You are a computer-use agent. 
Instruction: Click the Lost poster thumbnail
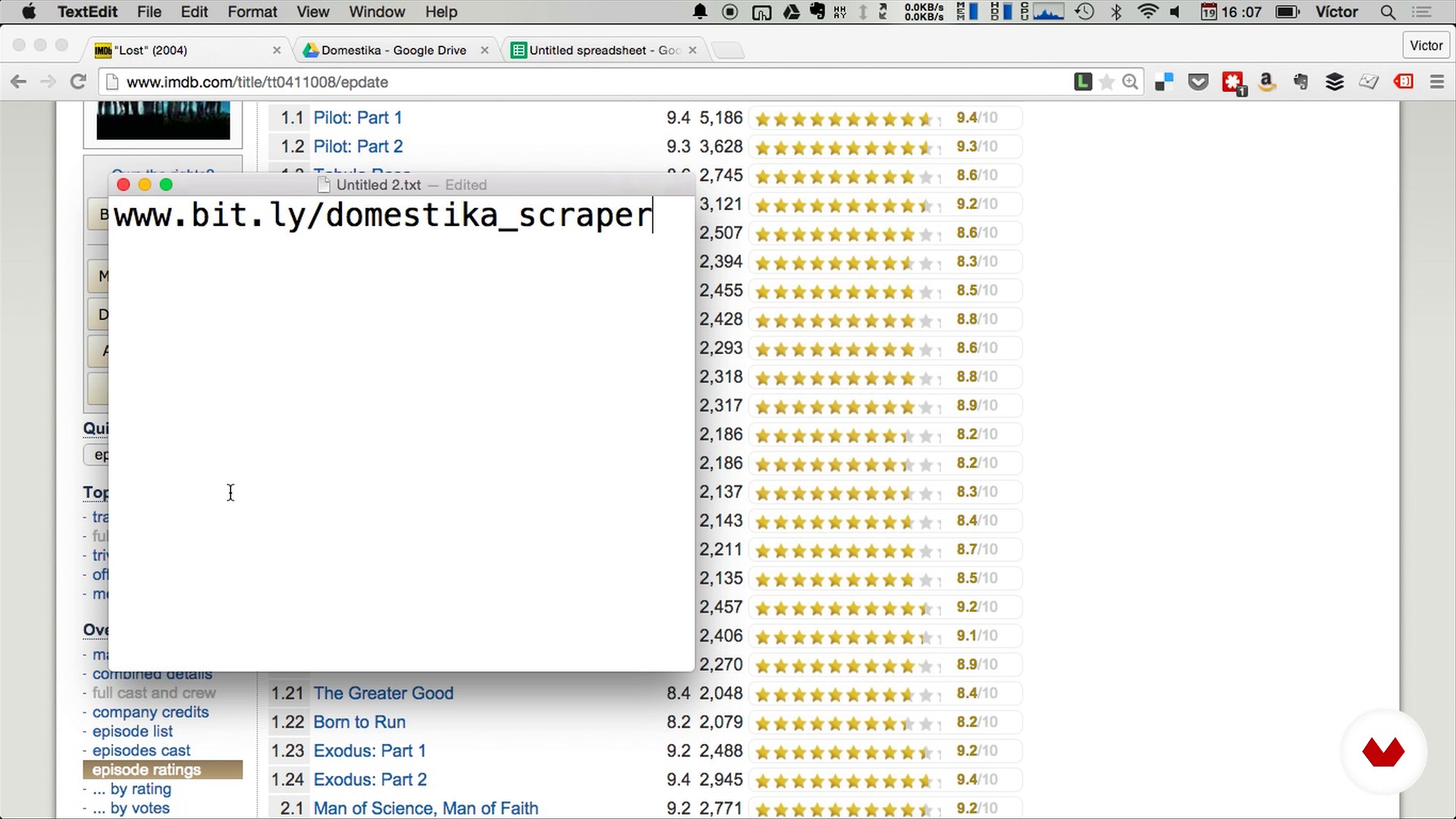pos(163,121)
